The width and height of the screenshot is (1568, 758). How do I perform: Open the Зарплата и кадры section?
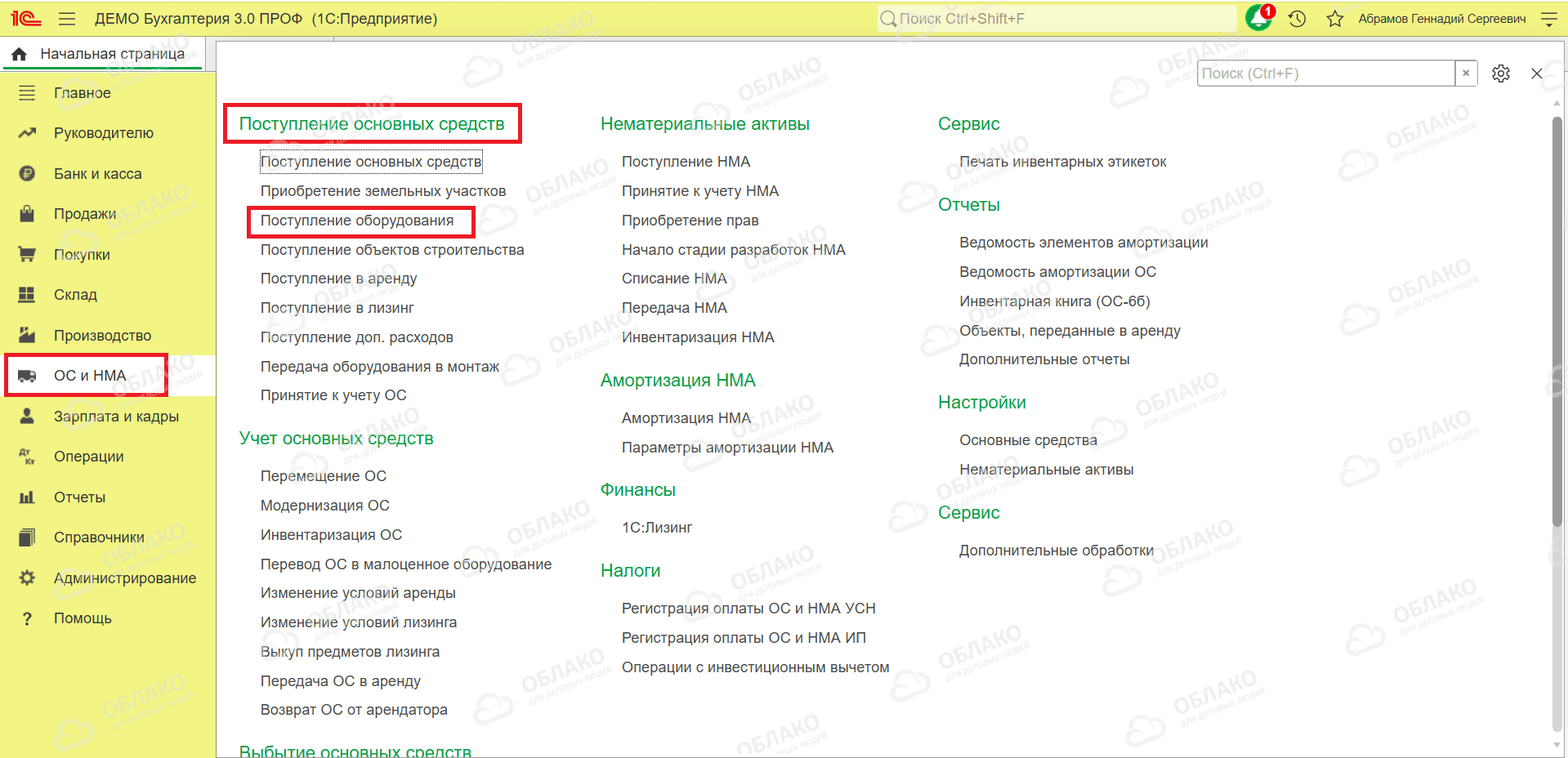tap(116, 417)
